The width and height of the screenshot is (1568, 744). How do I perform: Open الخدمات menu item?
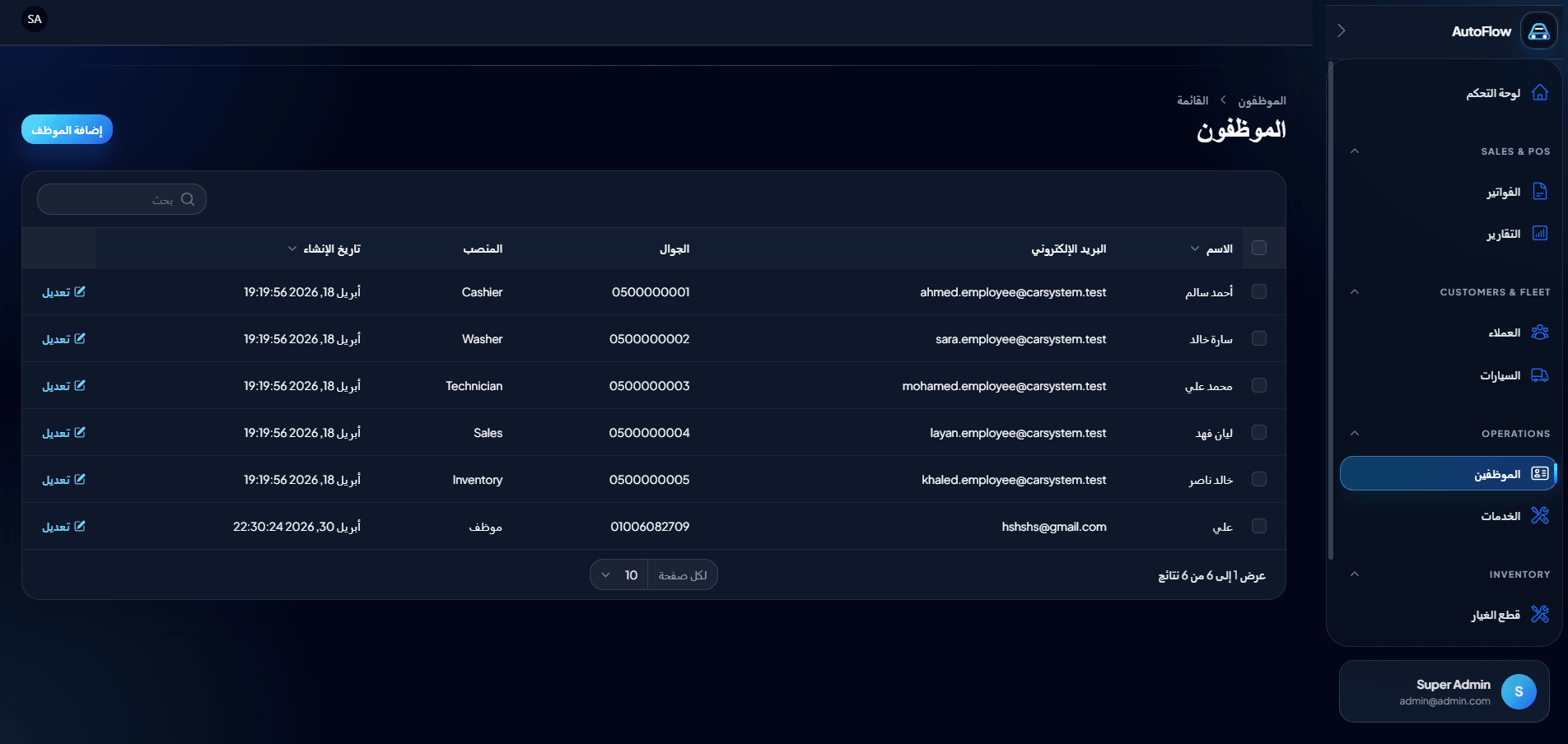coord(1448,515)
